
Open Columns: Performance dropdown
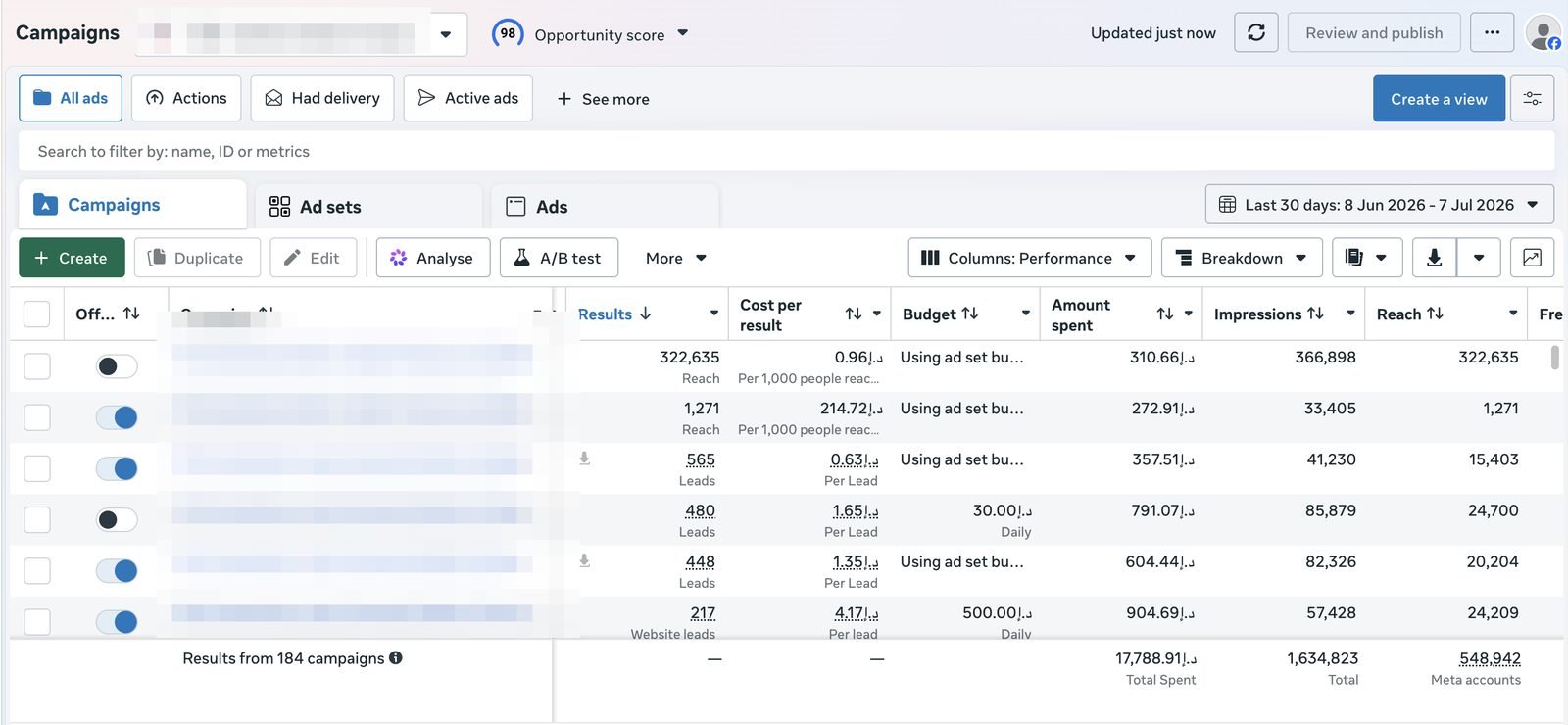(x=1028, y=258)
